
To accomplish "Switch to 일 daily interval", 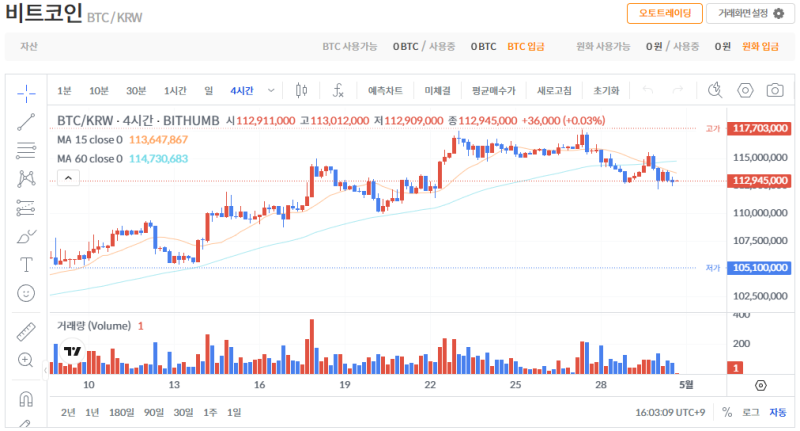I will click(209, 91).
